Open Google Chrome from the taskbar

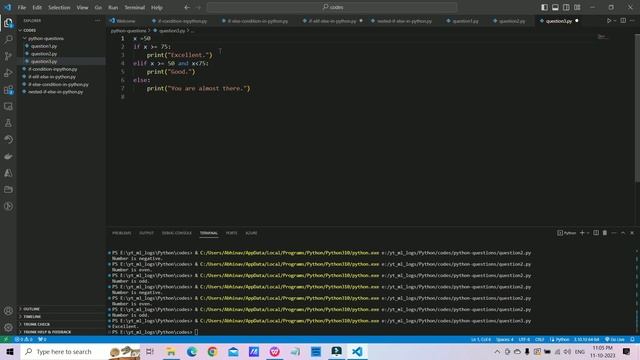point(212,351)
